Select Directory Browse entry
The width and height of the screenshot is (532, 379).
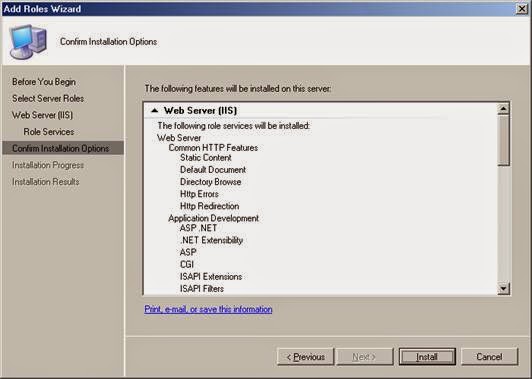(210, 182)
